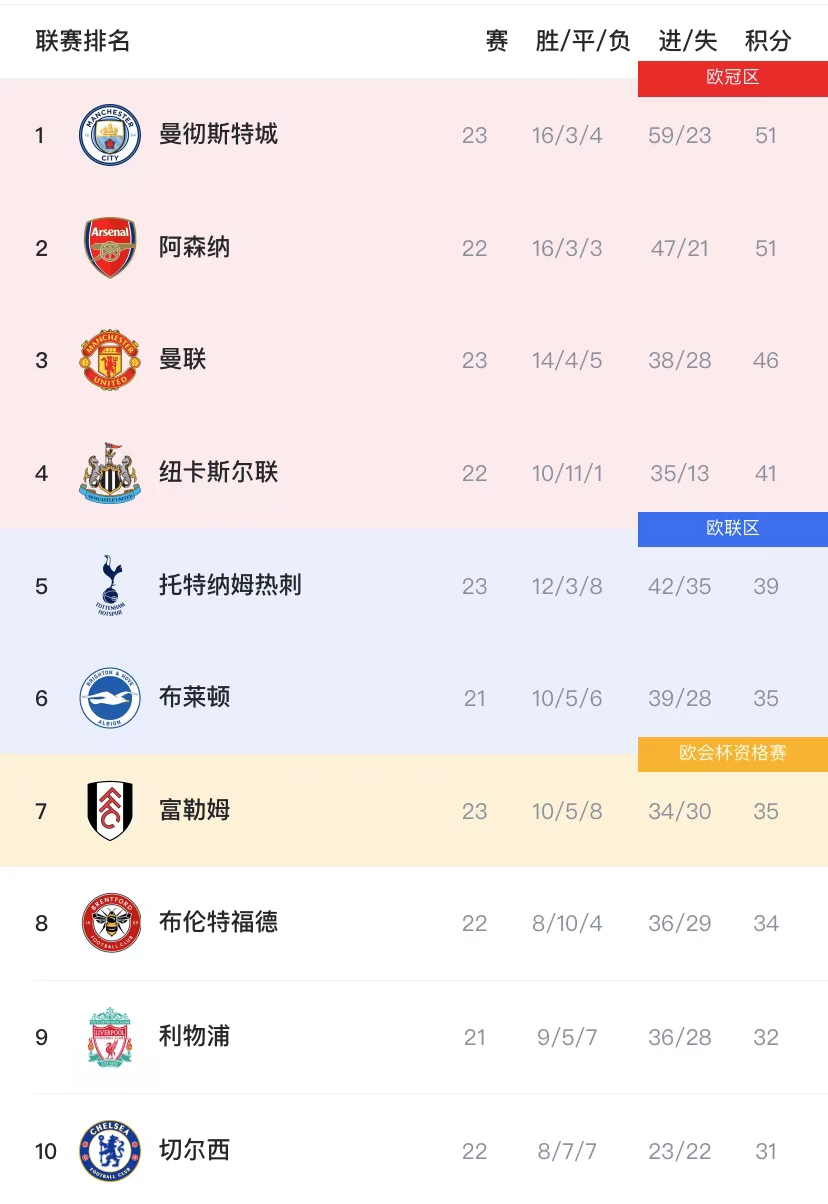Click the Manchester City club crest
The width and height of the screenshot is (828, 1204).
click(110, 135)
